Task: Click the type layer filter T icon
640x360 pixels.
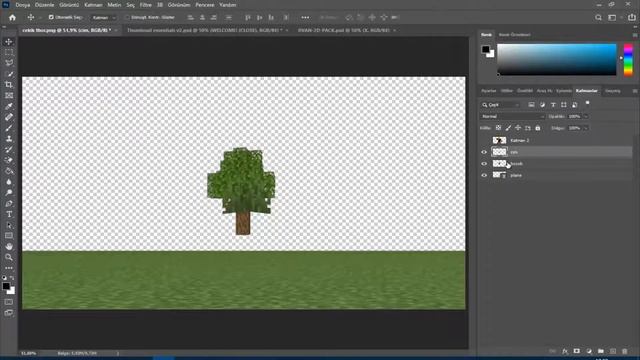Action: [x=553, y=105]
